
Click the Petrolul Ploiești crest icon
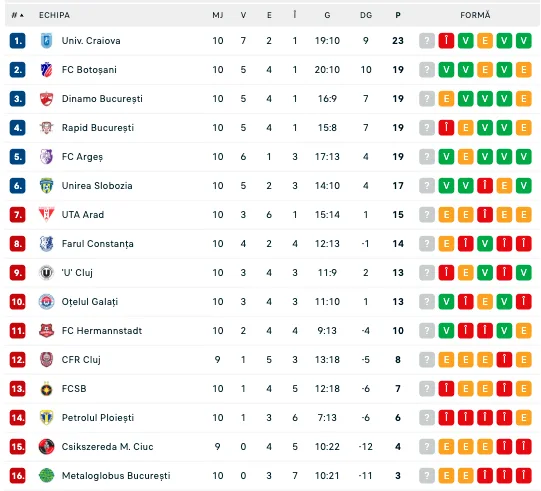tap(46, 418)
